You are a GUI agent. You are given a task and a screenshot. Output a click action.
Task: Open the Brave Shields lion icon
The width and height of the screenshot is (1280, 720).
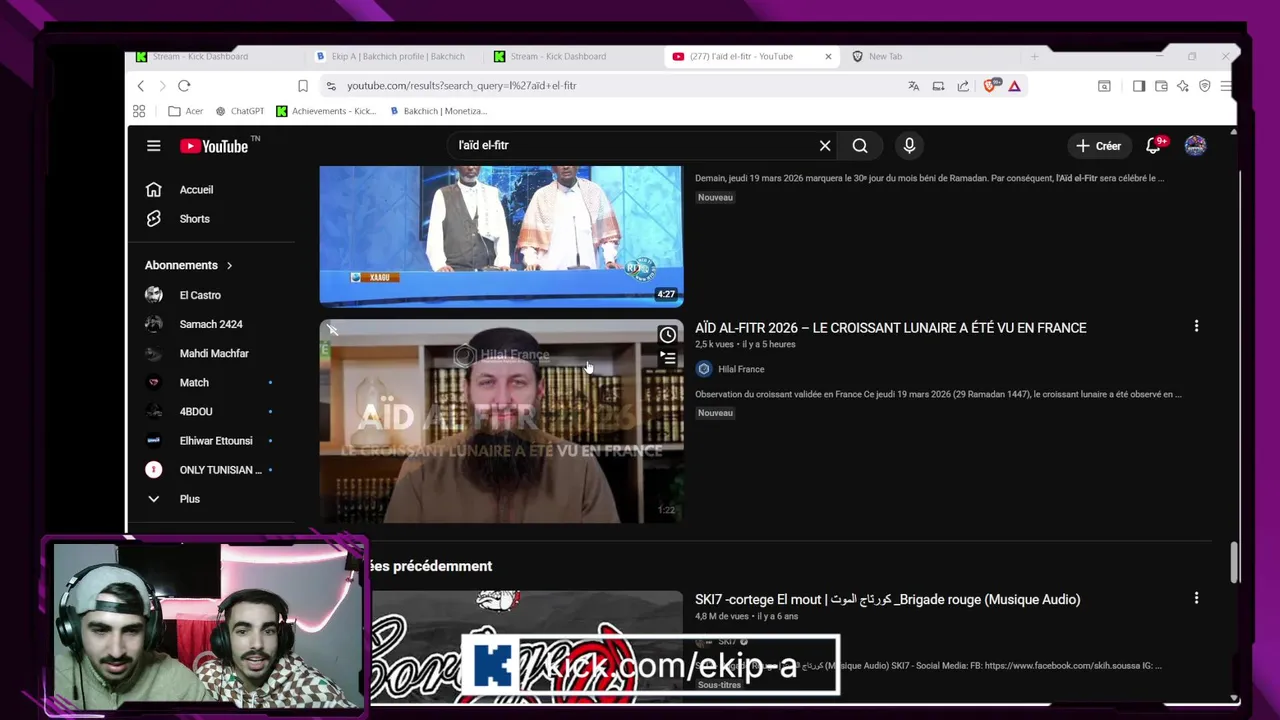(x=990, y=86)
